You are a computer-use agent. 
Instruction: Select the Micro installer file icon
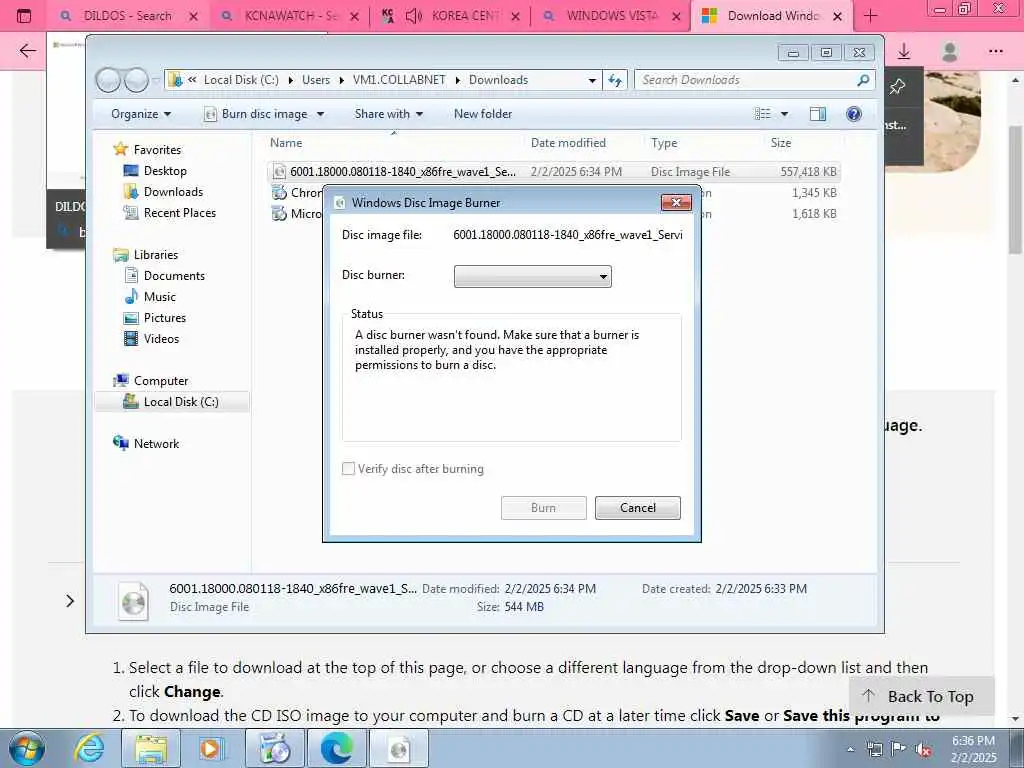[280, 214]
